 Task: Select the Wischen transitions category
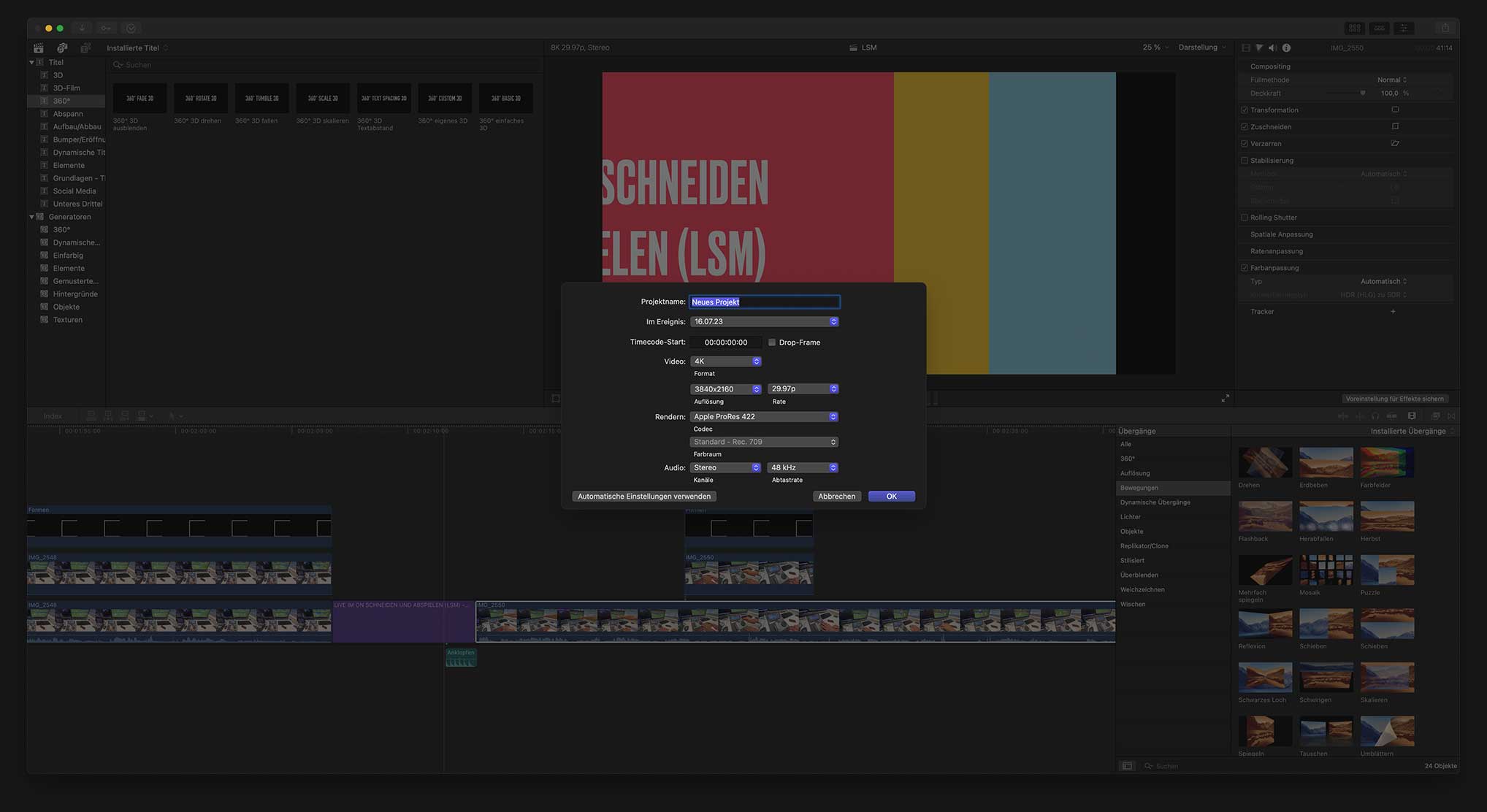(1133, 604)
